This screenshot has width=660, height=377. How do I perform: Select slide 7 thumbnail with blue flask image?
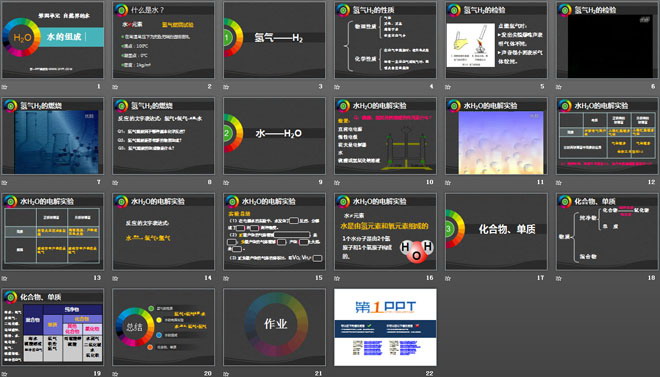pyautogui.click(x=53, y=136)
